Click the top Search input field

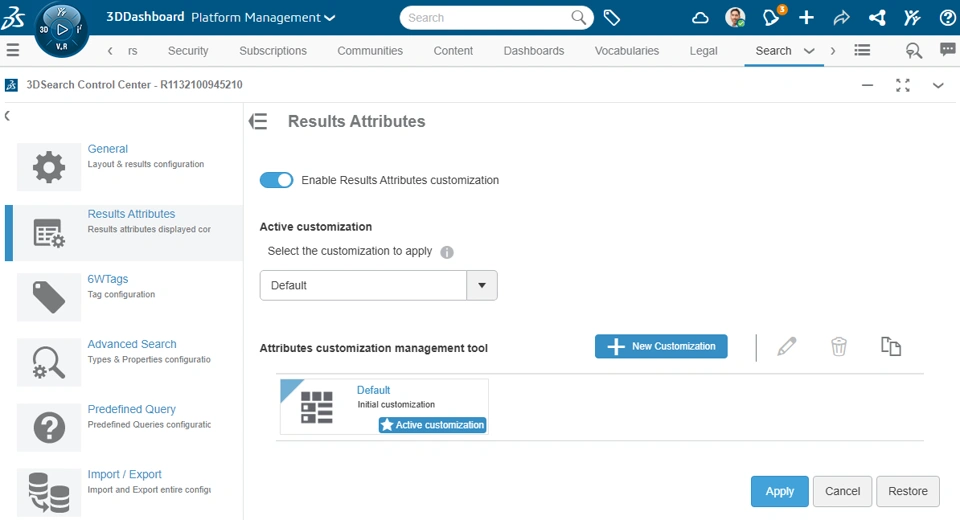point(487,18)
